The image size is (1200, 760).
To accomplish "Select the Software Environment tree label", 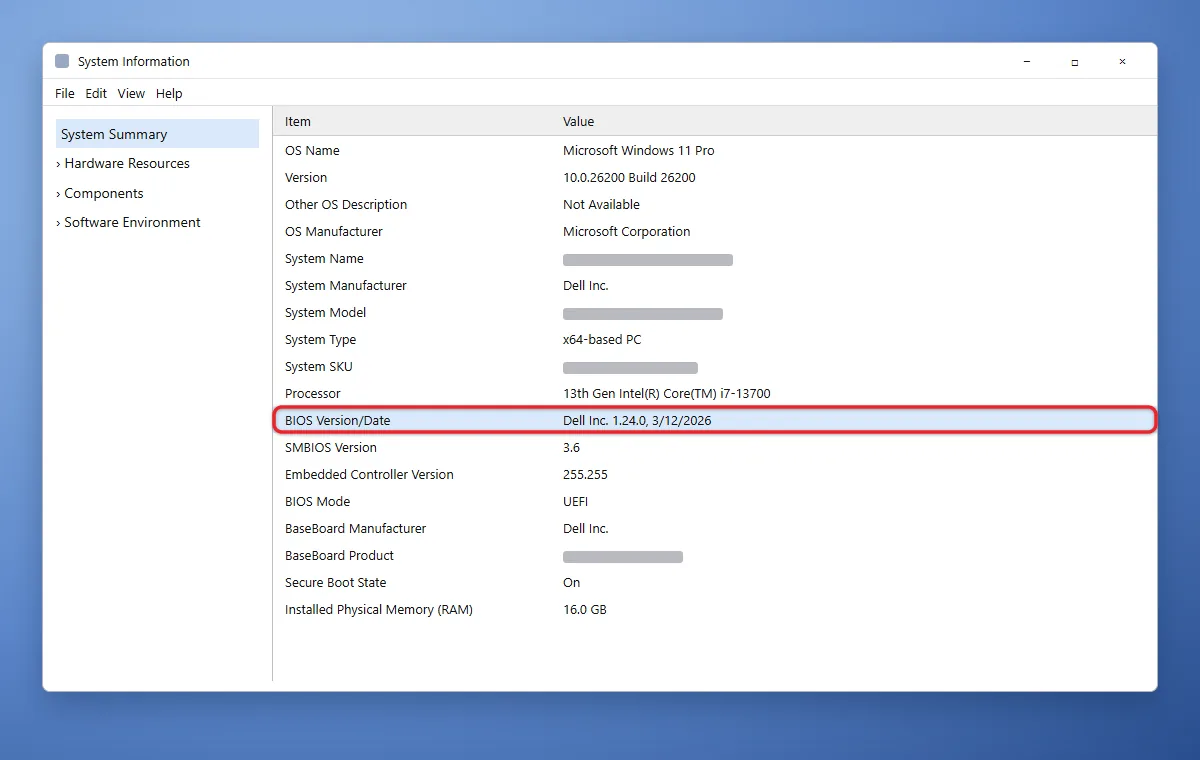I will tap(132, 222).
